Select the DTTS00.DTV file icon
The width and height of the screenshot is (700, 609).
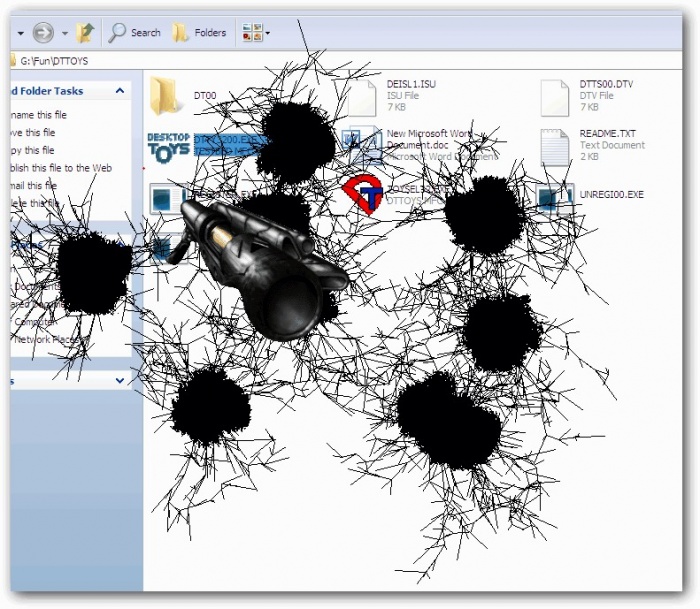(554, 98)
